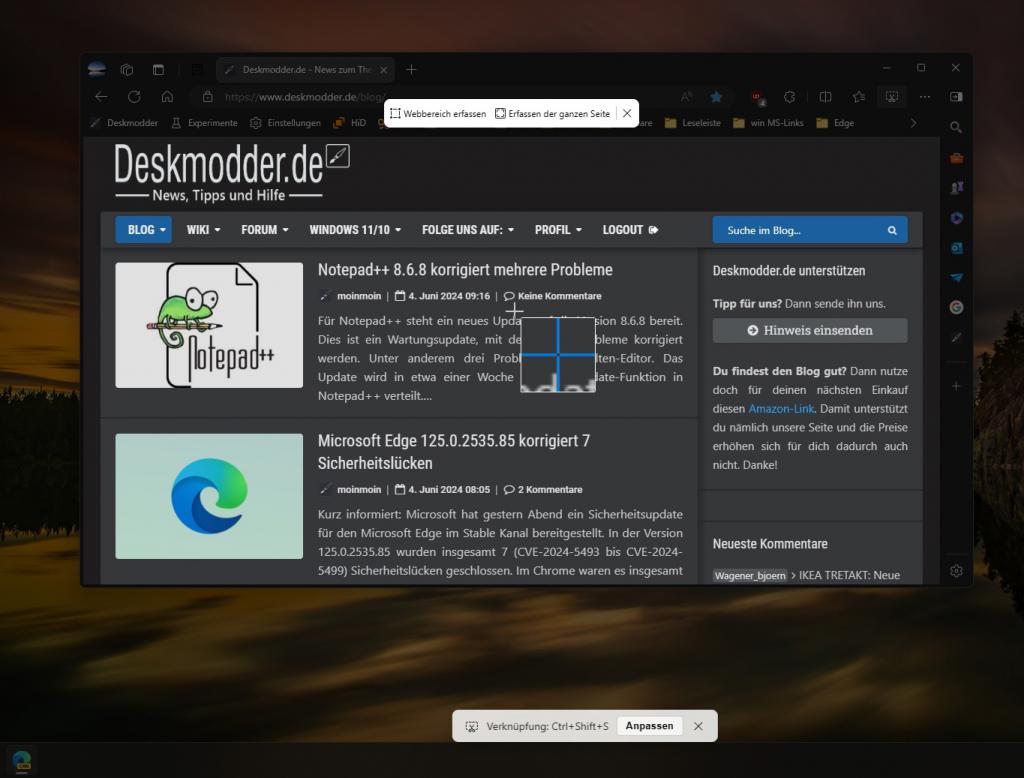Open the Outlook icon in Edge sidebar
This screenshot has width=1024, height=778.
coord(956,247)
